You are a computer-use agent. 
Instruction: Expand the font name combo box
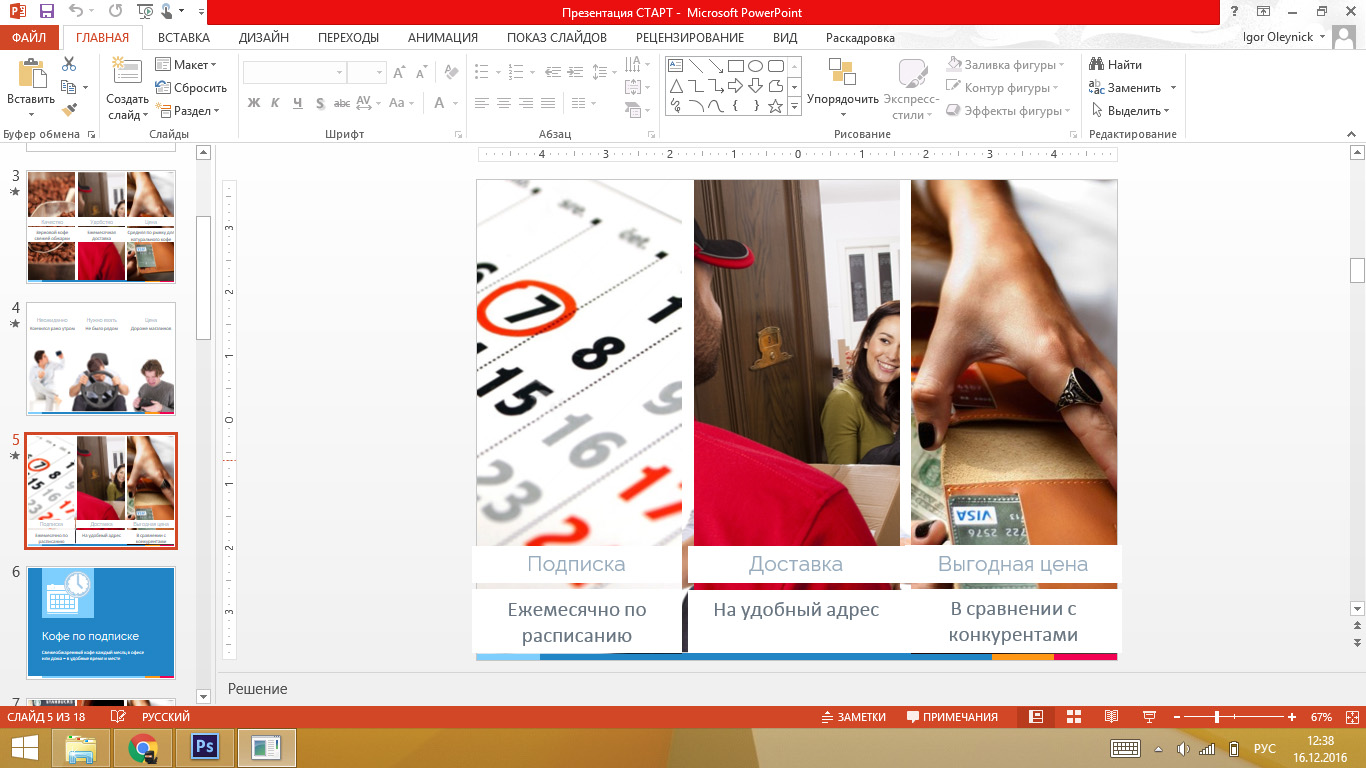coord(339,72)
